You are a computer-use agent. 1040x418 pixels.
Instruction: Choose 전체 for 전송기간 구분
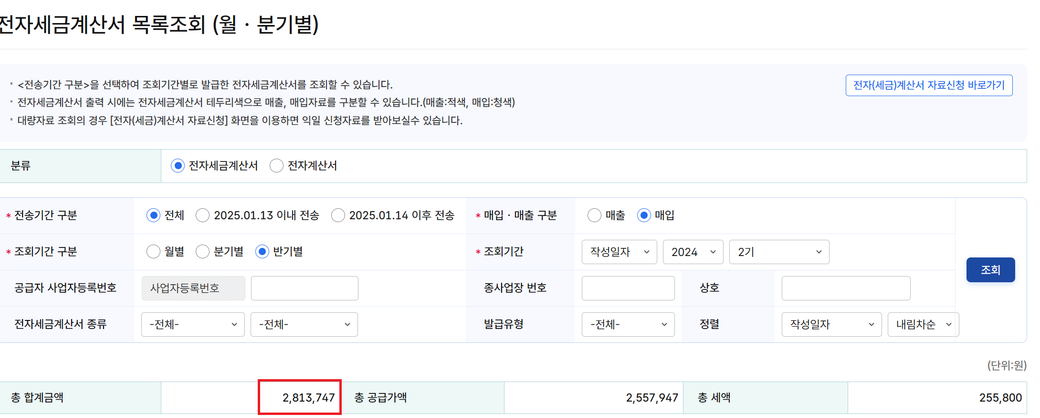pos(153,215)
